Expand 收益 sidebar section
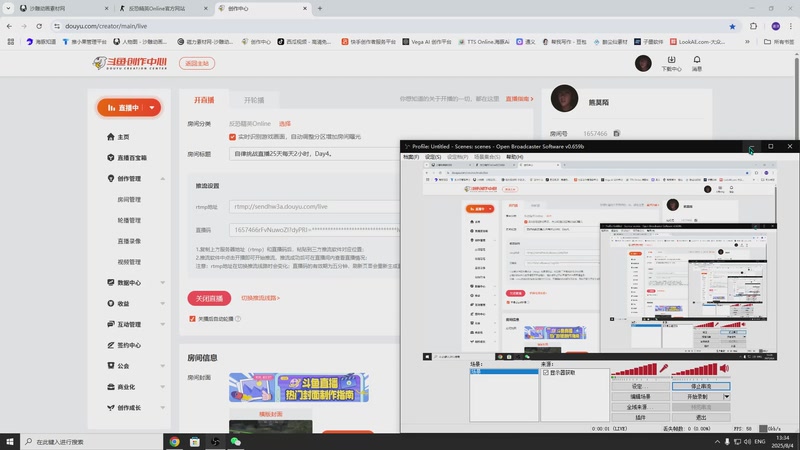Image resolution: width=800 pixels, height=450 pixels. click(x=163, y=304)
